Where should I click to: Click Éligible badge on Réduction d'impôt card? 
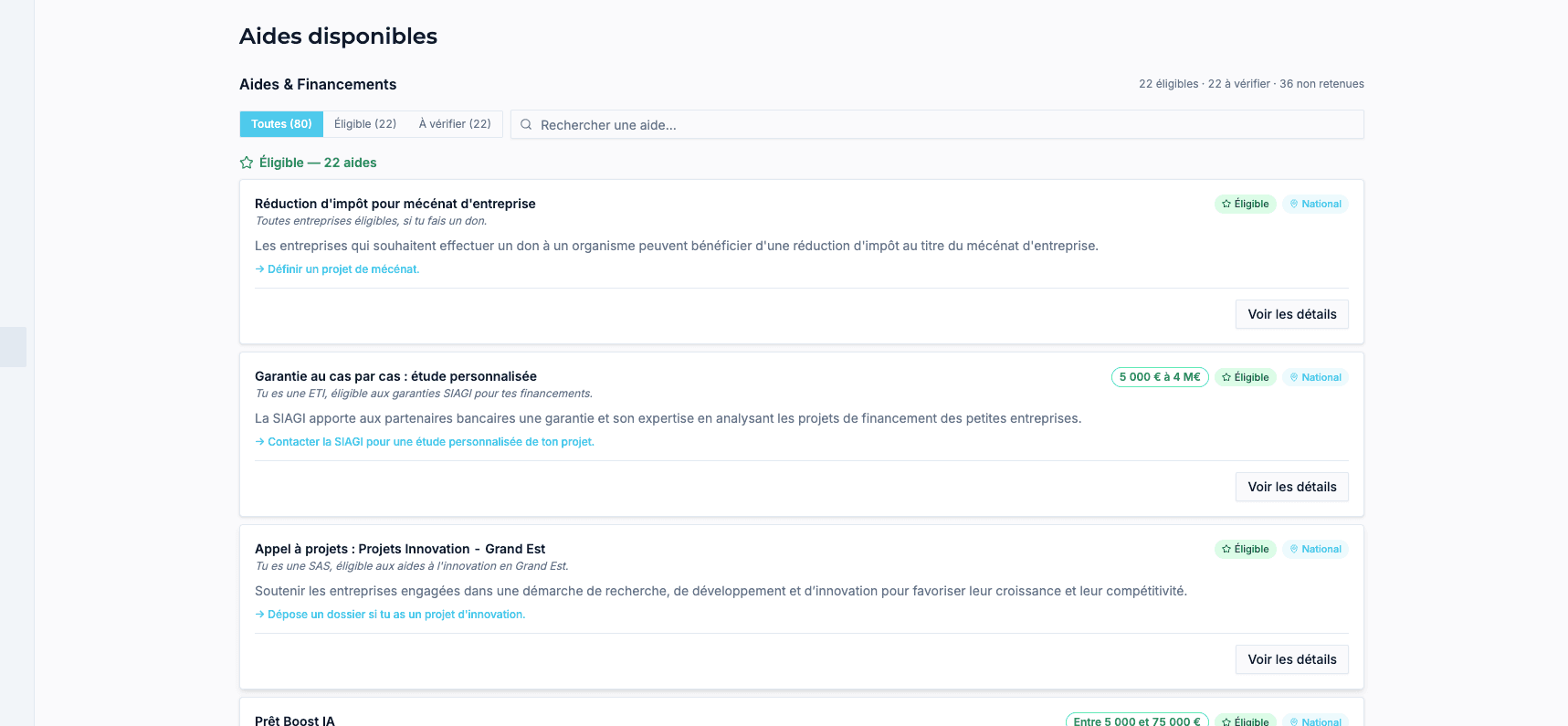[x=1246, y=204]
